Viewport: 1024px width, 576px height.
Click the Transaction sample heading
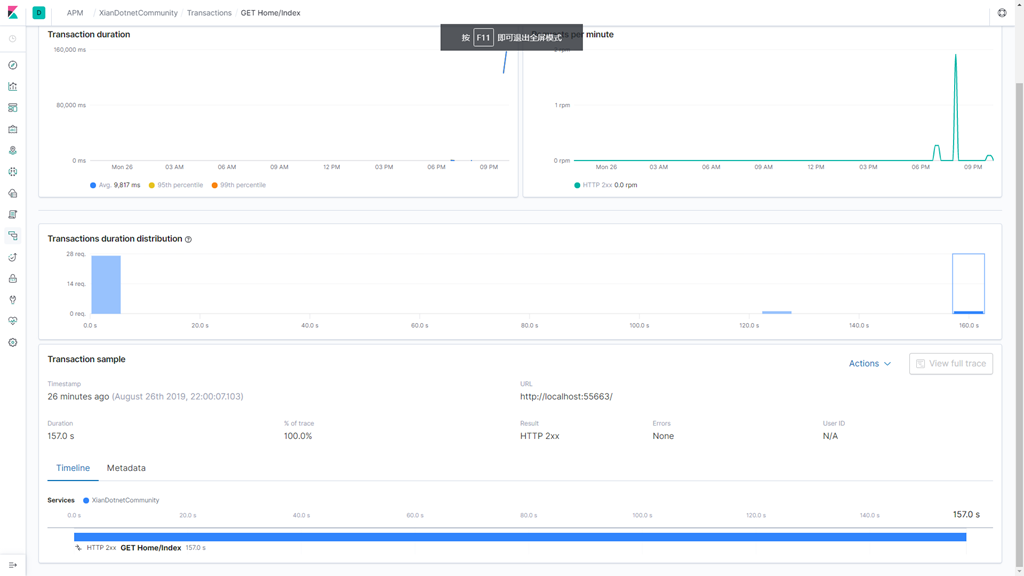[x=86, y=359]
